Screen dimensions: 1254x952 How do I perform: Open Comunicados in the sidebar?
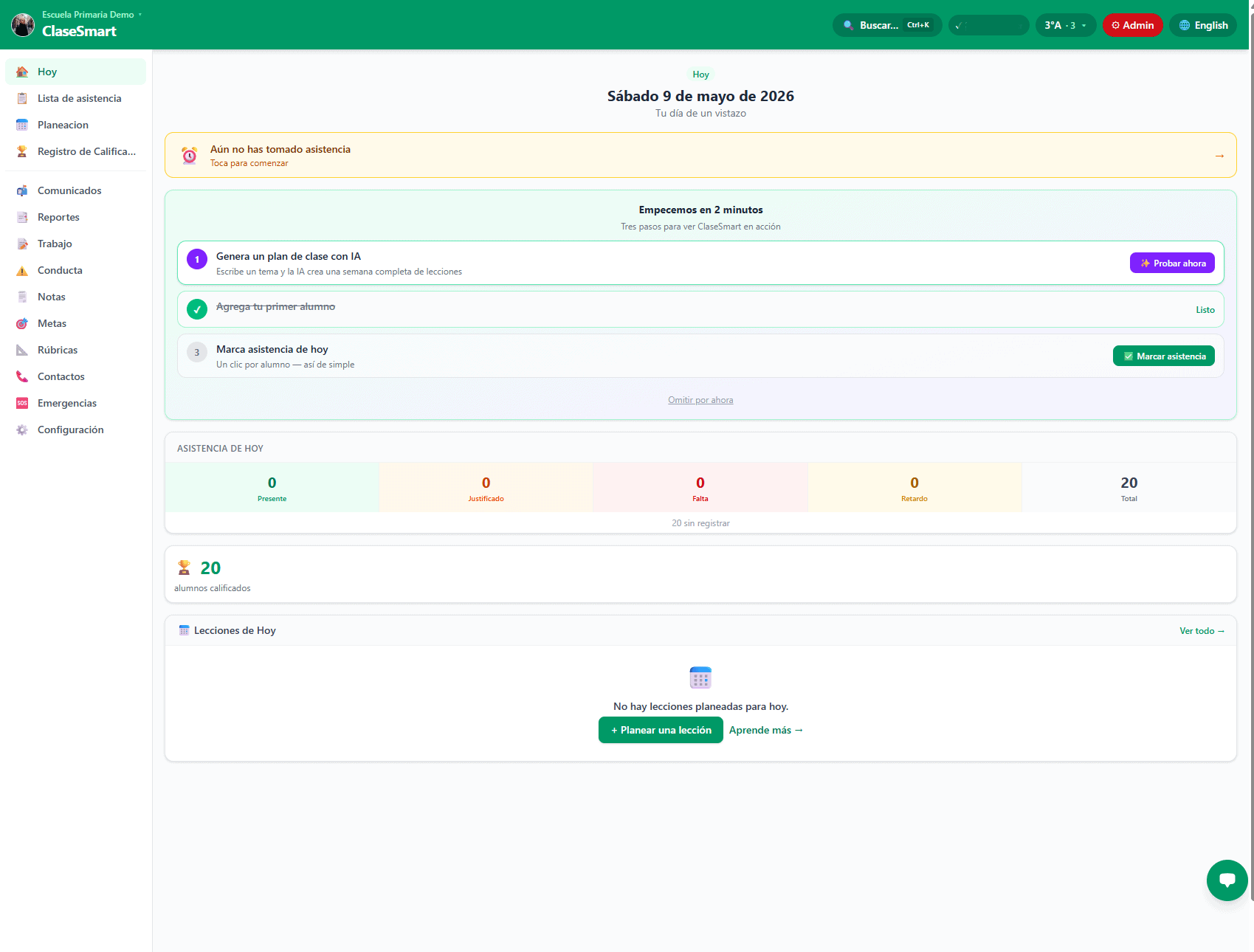pos(75,190)
